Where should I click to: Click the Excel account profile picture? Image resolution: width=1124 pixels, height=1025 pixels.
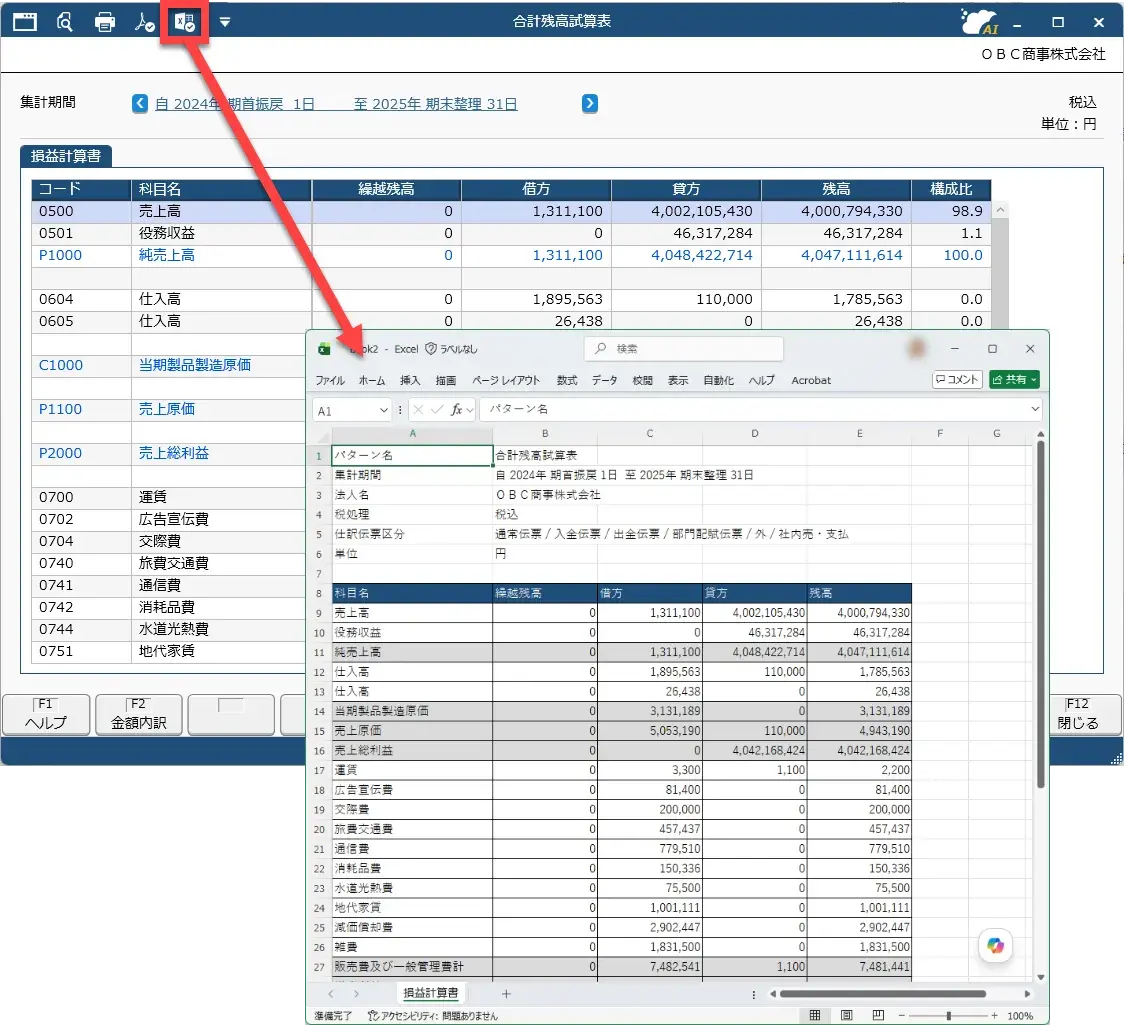pos(916,348)
